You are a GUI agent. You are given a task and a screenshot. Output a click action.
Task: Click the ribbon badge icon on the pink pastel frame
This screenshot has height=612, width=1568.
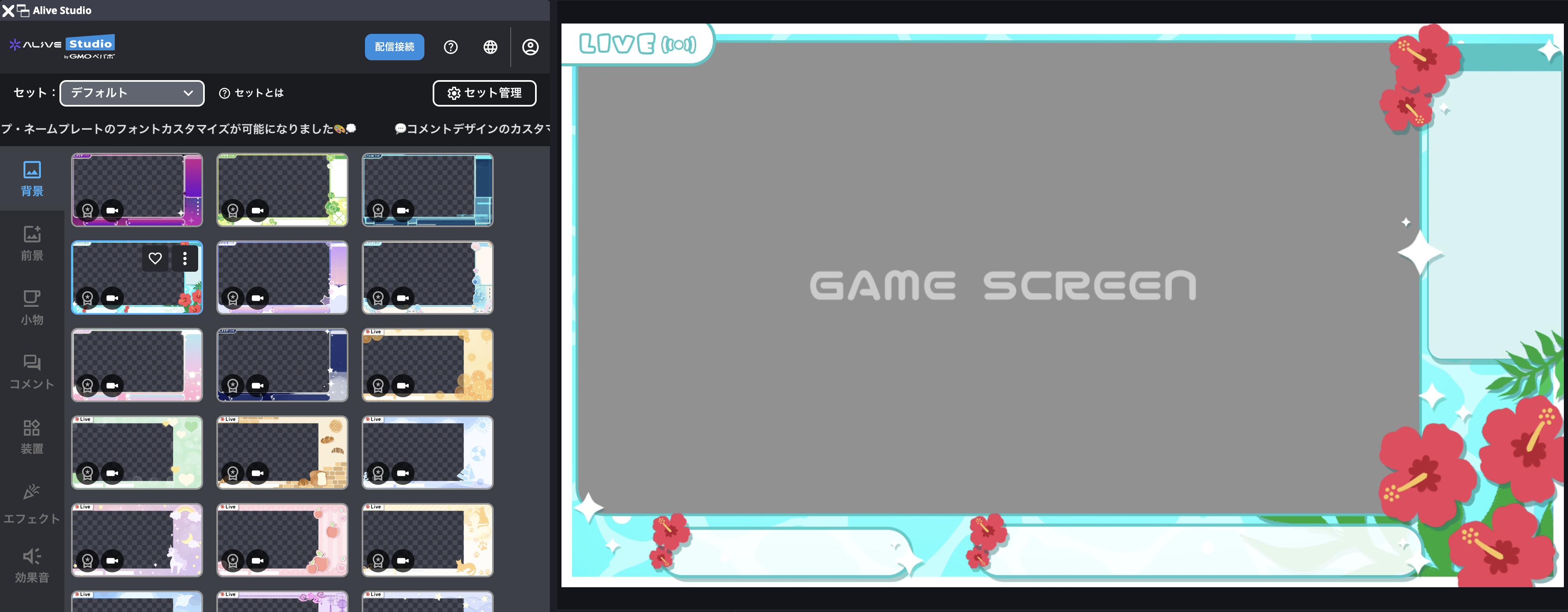point(88,385)
